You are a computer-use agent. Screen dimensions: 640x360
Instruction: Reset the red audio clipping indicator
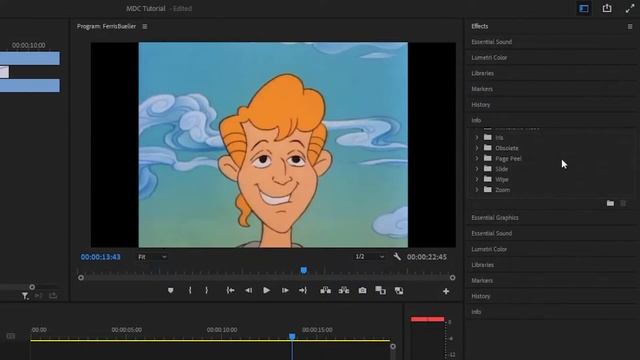pos(427,319)
